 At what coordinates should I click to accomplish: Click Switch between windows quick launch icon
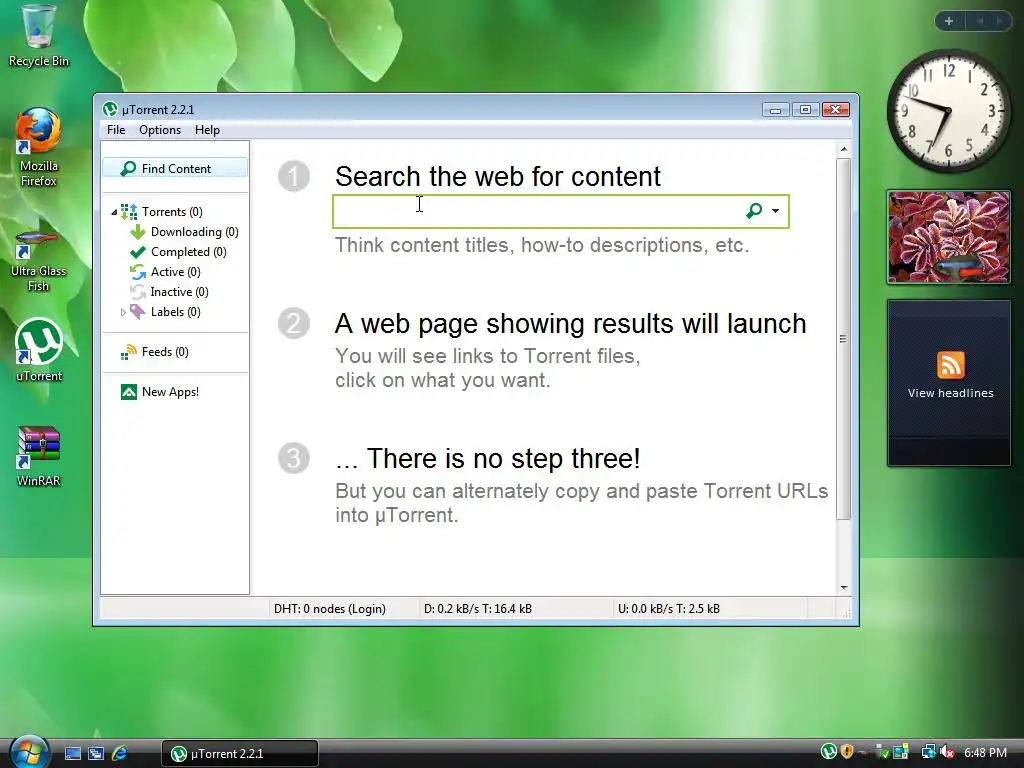[96, 754]
